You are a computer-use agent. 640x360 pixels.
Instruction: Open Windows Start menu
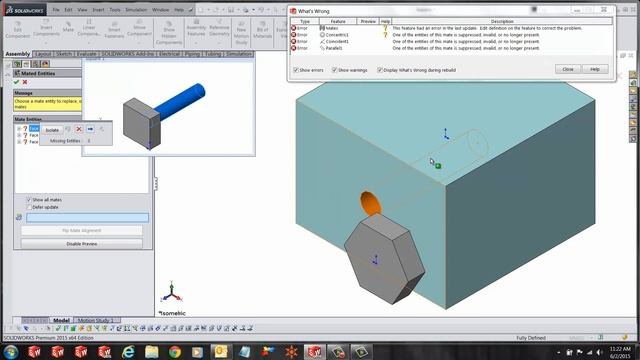[x=11, y=352]
